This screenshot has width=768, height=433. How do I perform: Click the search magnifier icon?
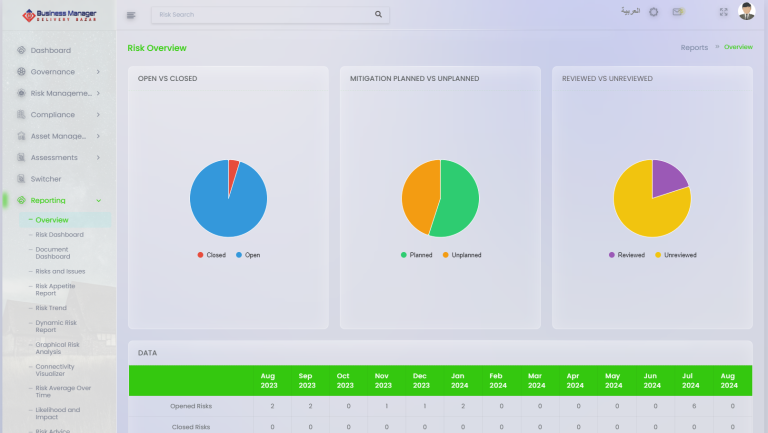click(378, 15)
